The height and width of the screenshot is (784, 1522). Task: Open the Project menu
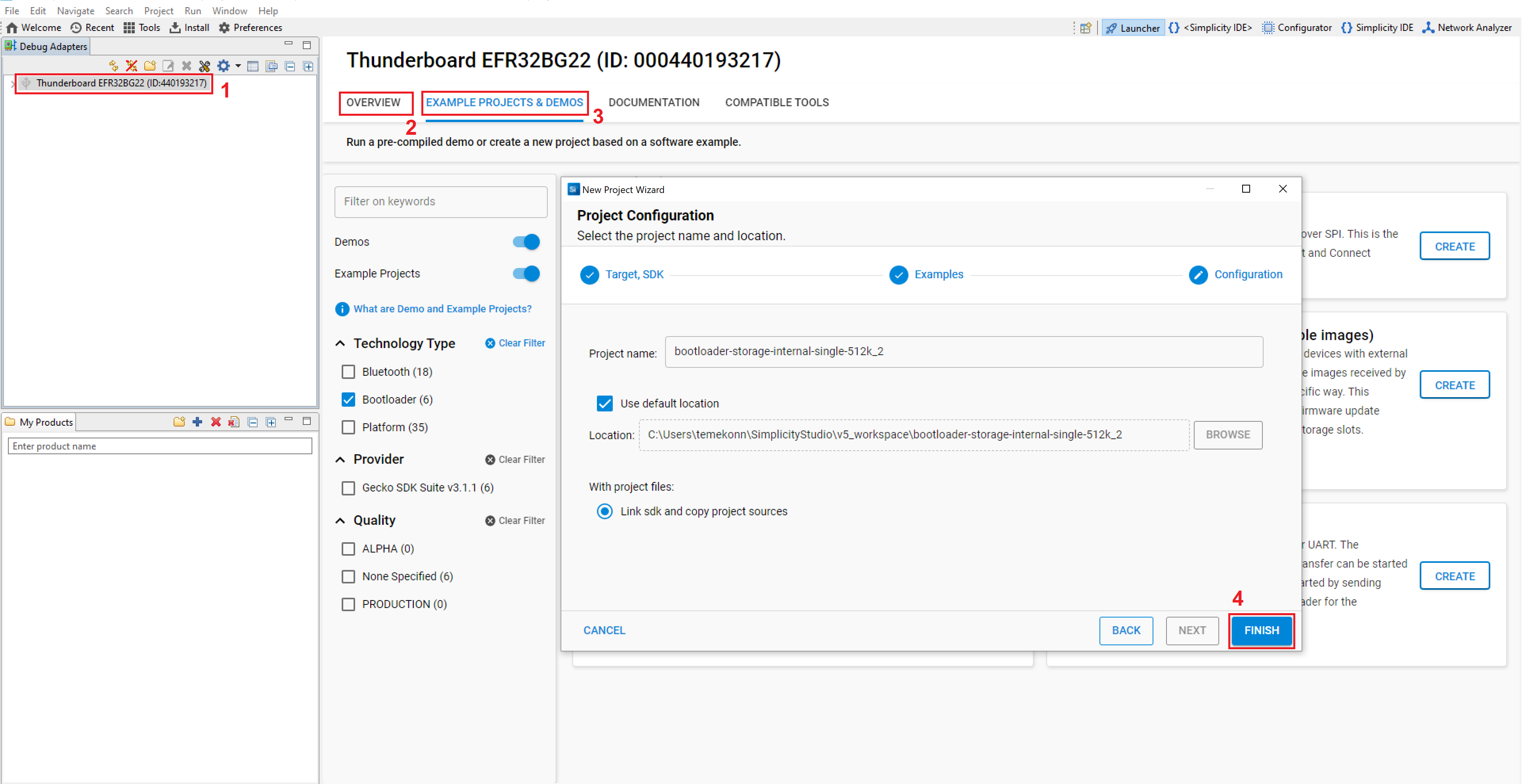tap(159, 10)
